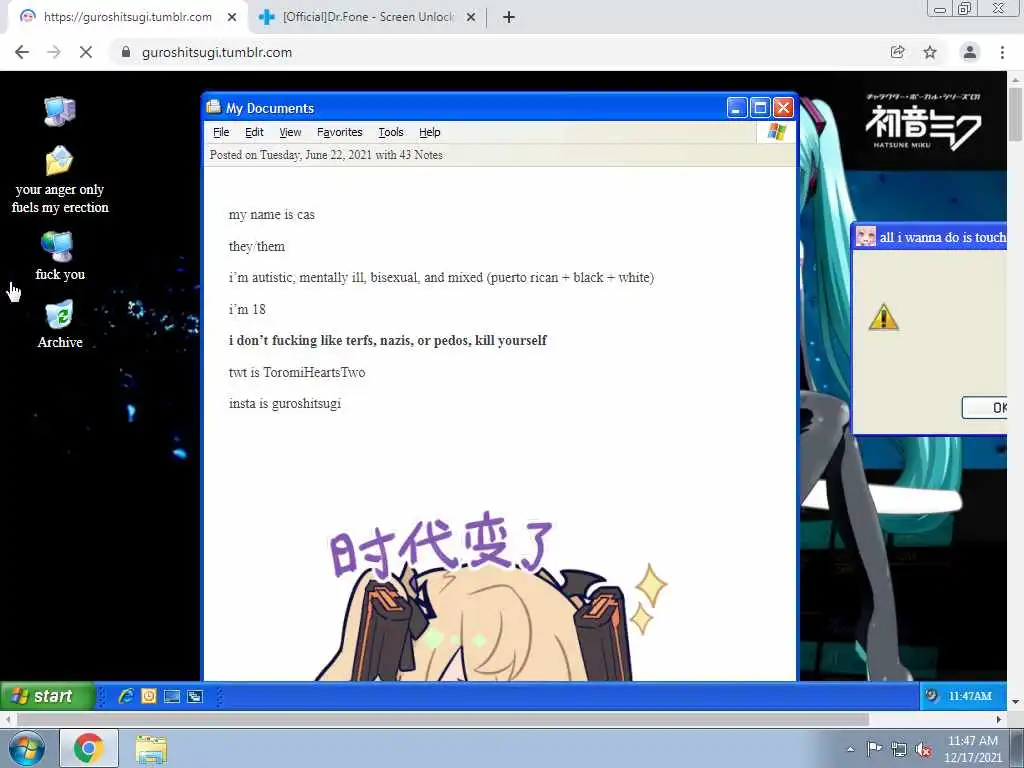Click the browser back arrow
Screen dimensions: 1024x768
click(x=22, y=52)
